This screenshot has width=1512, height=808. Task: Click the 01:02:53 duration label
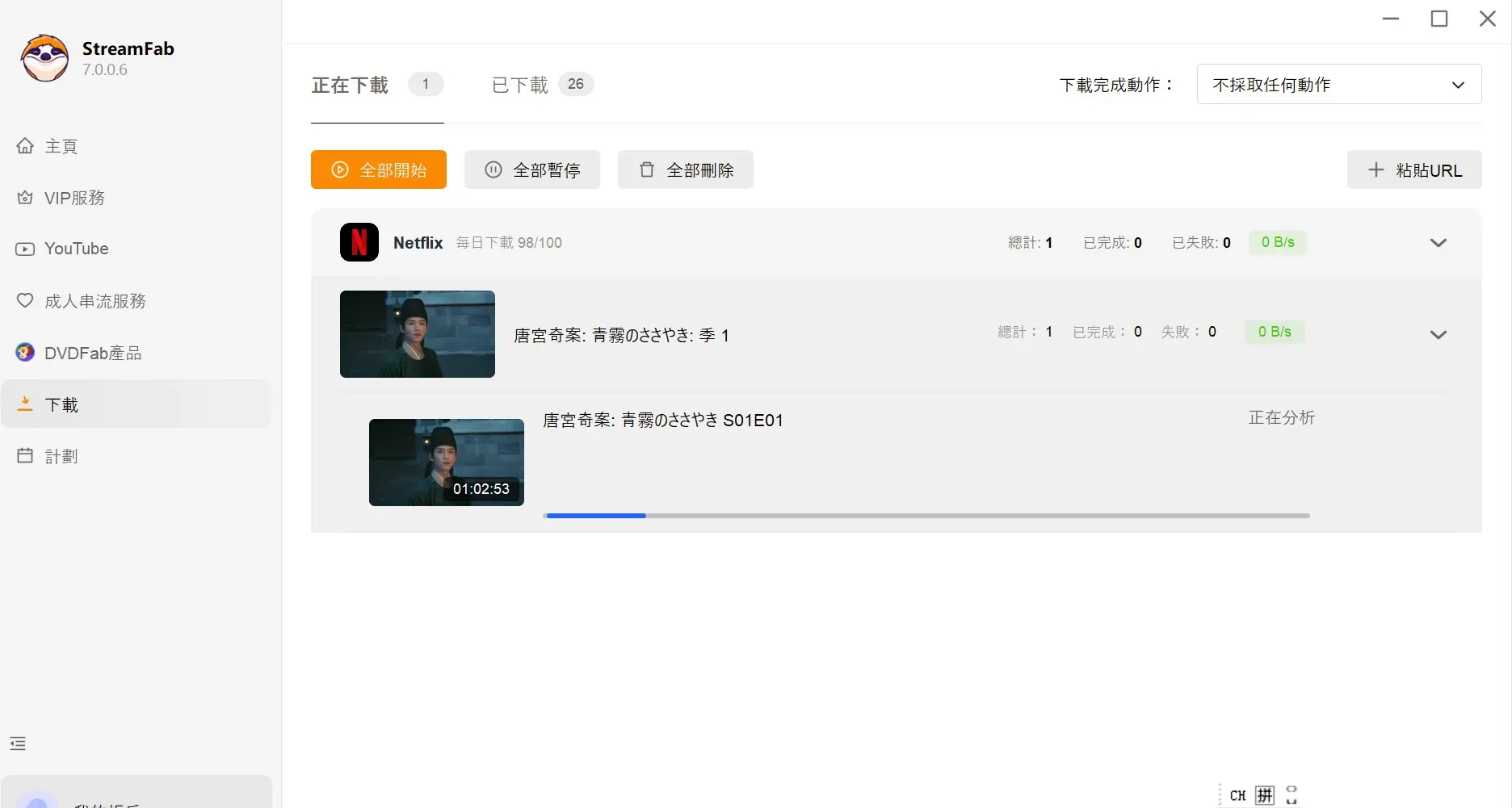(x=481, y=489)
